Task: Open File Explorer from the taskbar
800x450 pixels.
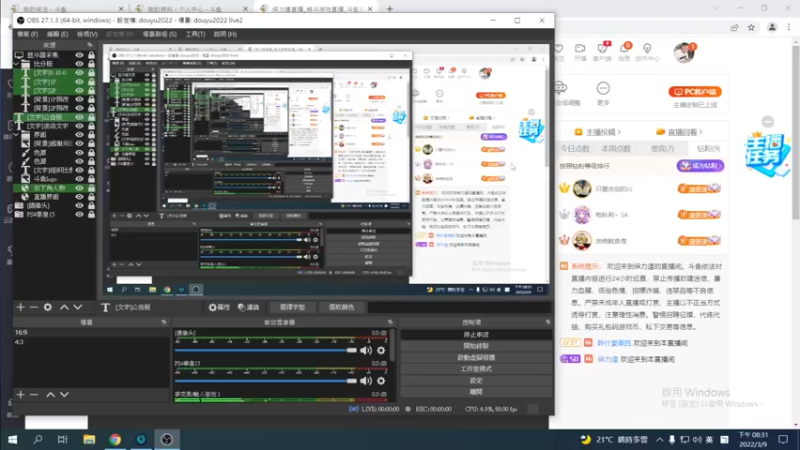Action: [x=89, y=439]
